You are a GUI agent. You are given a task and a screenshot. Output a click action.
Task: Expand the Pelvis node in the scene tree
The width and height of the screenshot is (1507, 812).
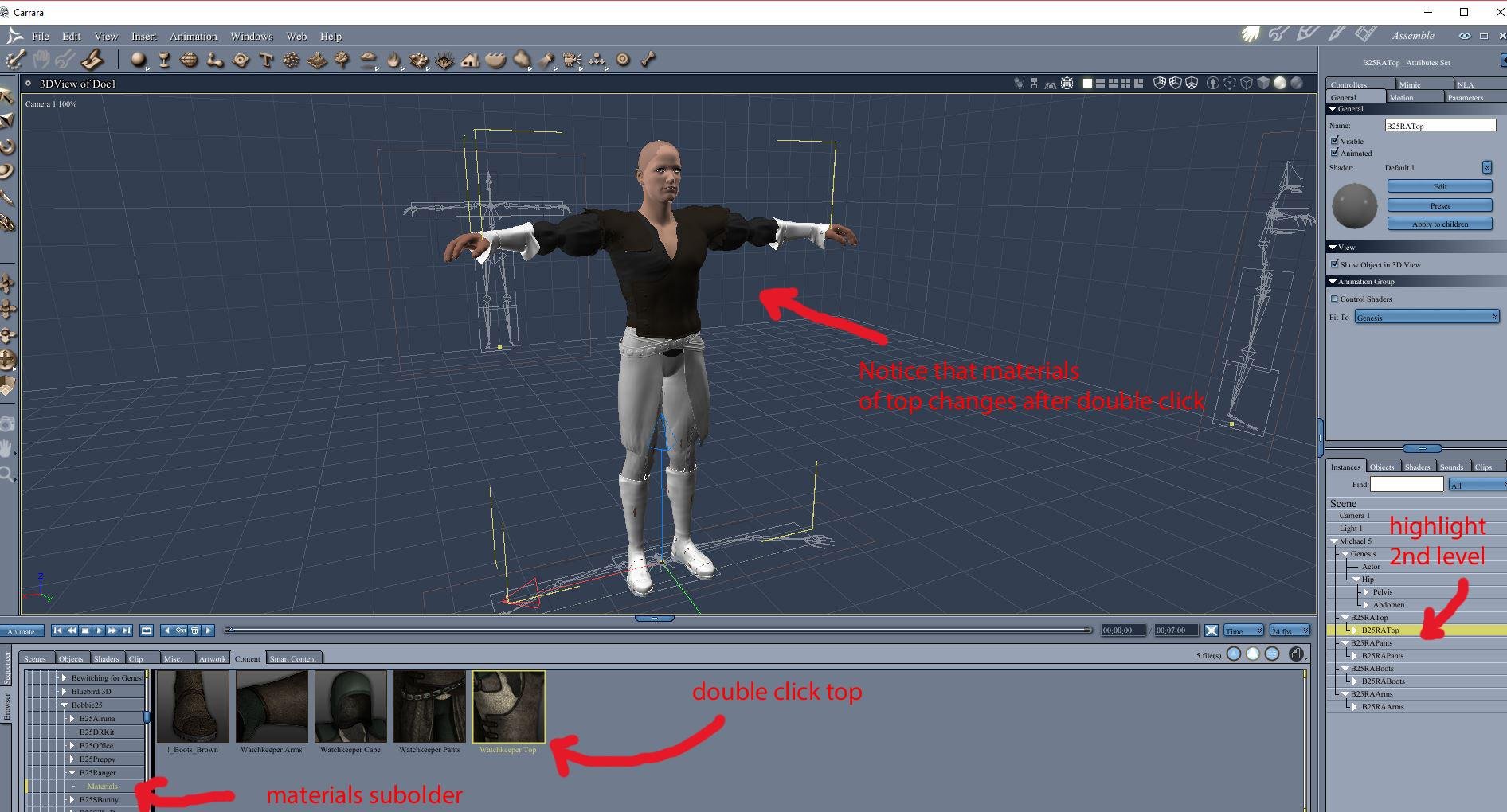pyautogui.click(x=1366, y=592)
